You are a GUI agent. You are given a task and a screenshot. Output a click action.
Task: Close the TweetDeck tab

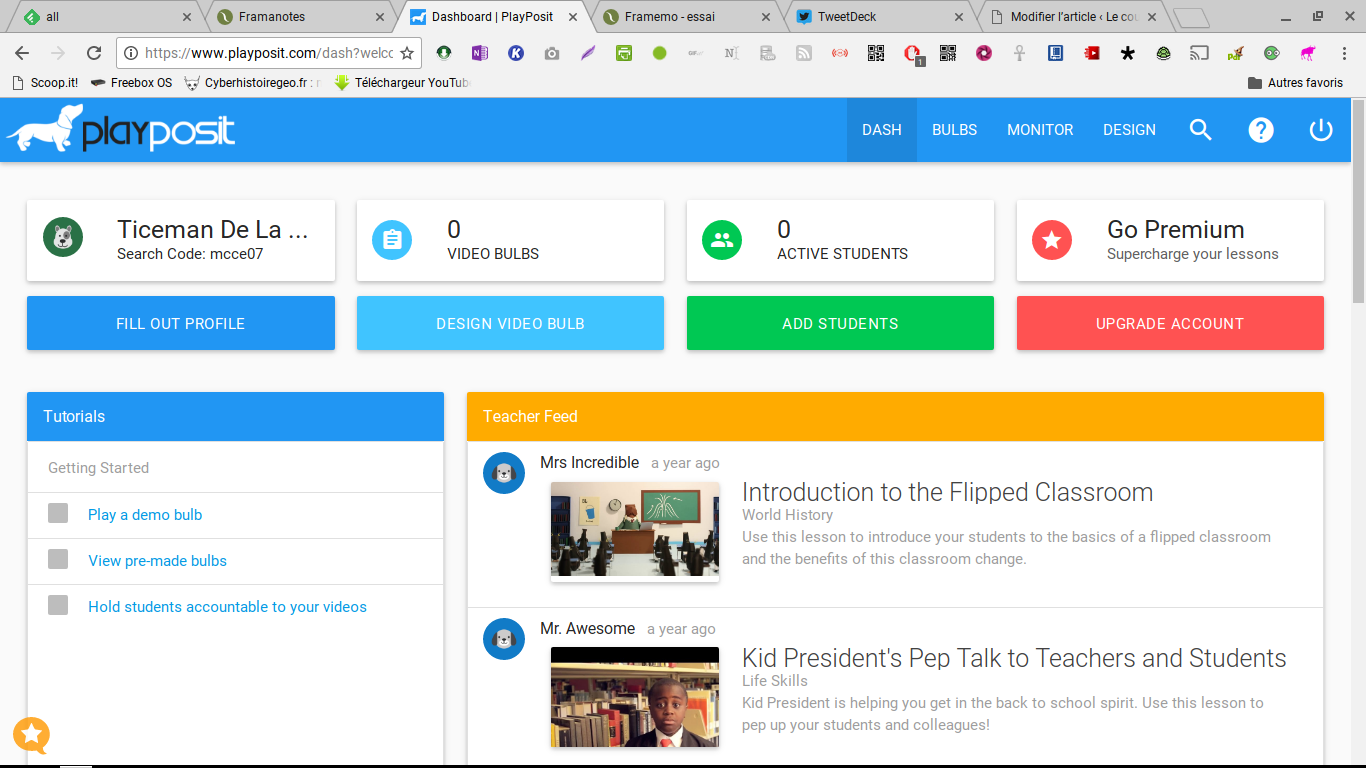tap(959, 17)
